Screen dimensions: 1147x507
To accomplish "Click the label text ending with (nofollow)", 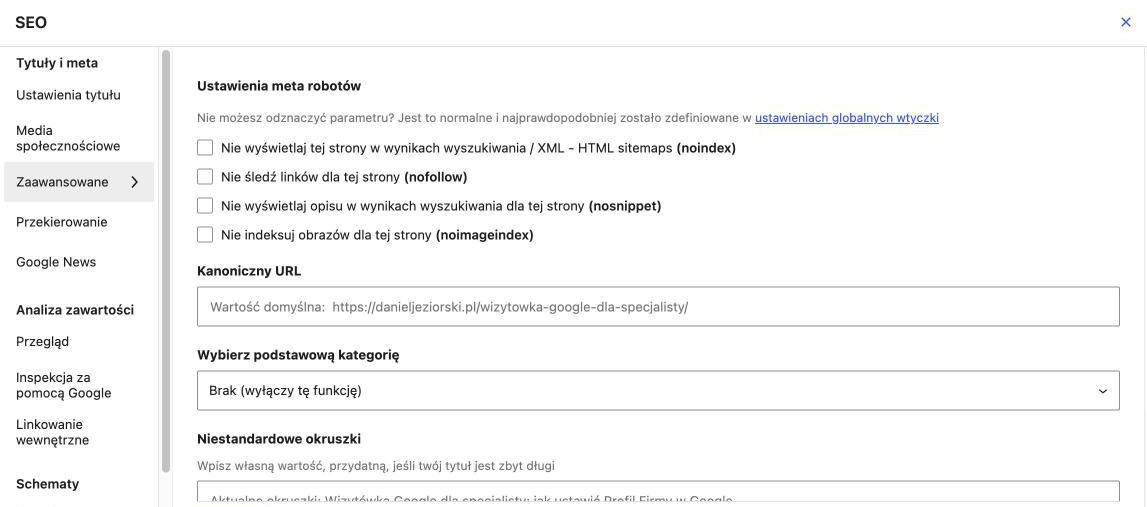I will click(344, 177).
